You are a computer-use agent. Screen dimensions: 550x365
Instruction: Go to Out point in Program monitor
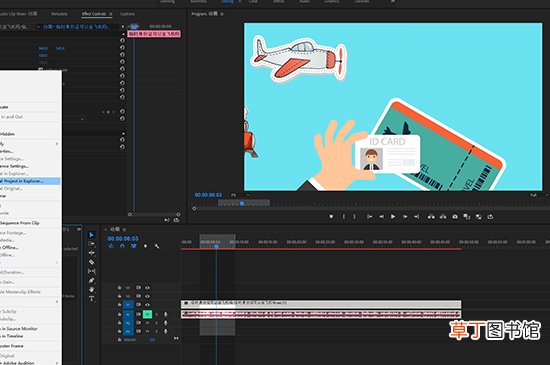pyautogui.click(x=416, y=217)
